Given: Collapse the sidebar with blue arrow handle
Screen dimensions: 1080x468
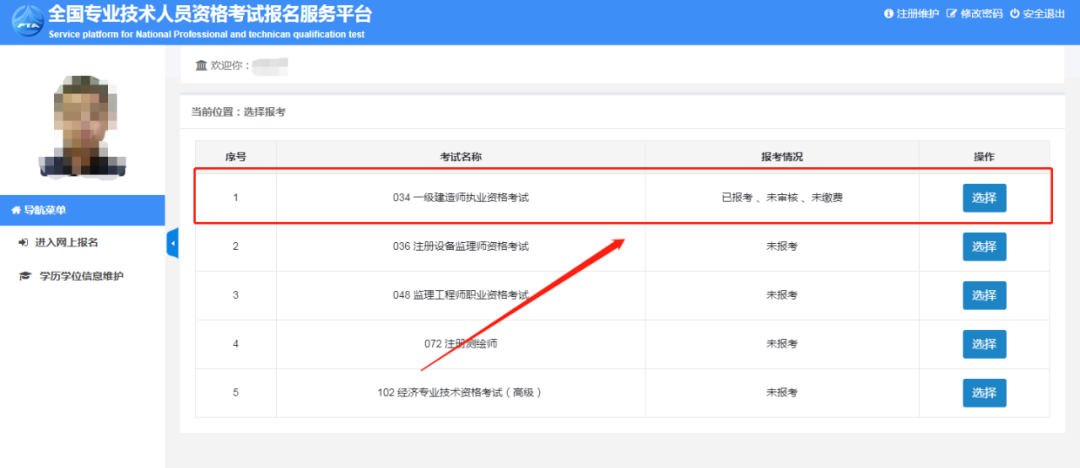Looking at the screenshot, I should tap(171, 243).
